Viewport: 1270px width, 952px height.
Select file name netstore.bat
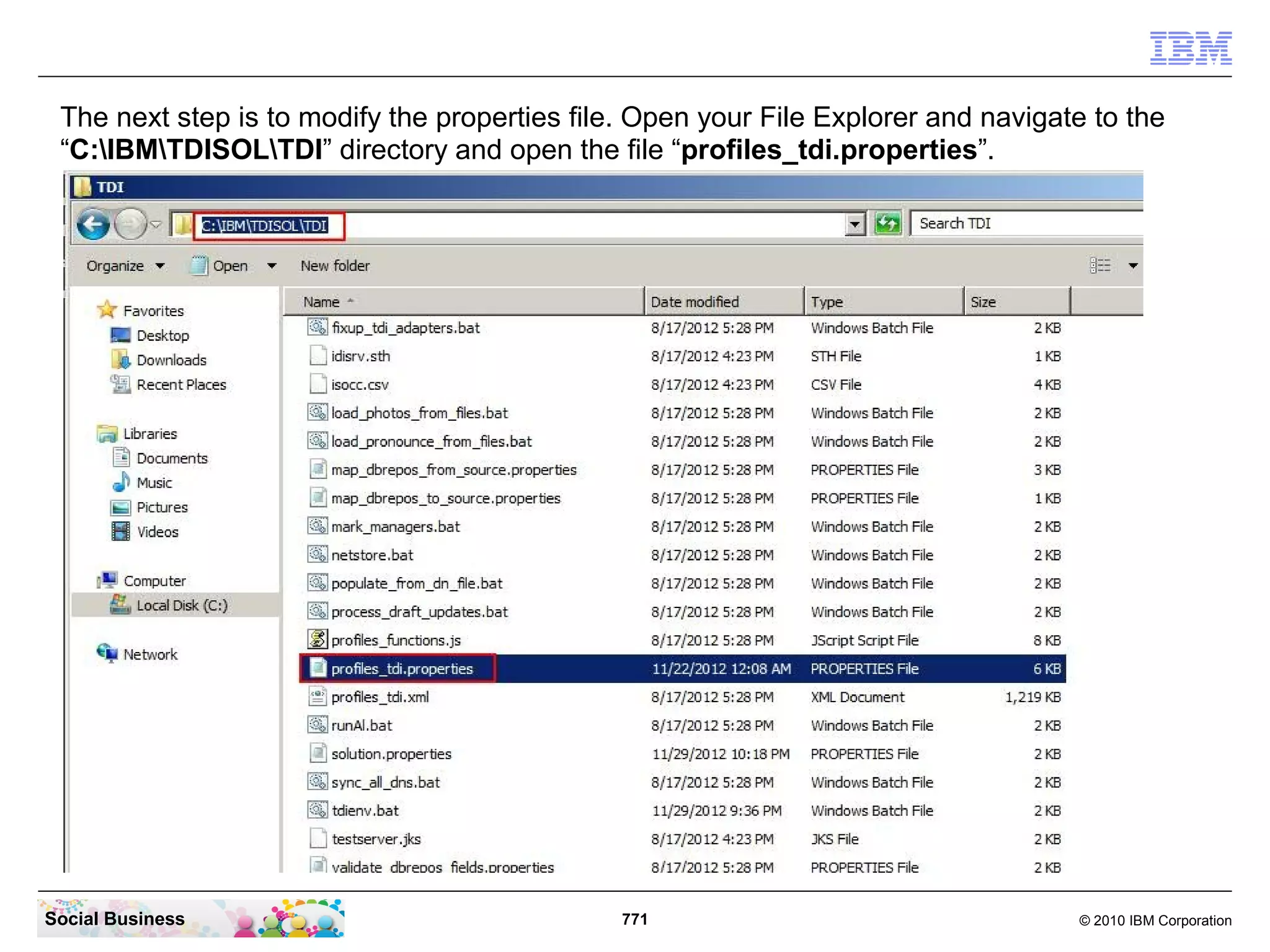[x=372, y=555]
